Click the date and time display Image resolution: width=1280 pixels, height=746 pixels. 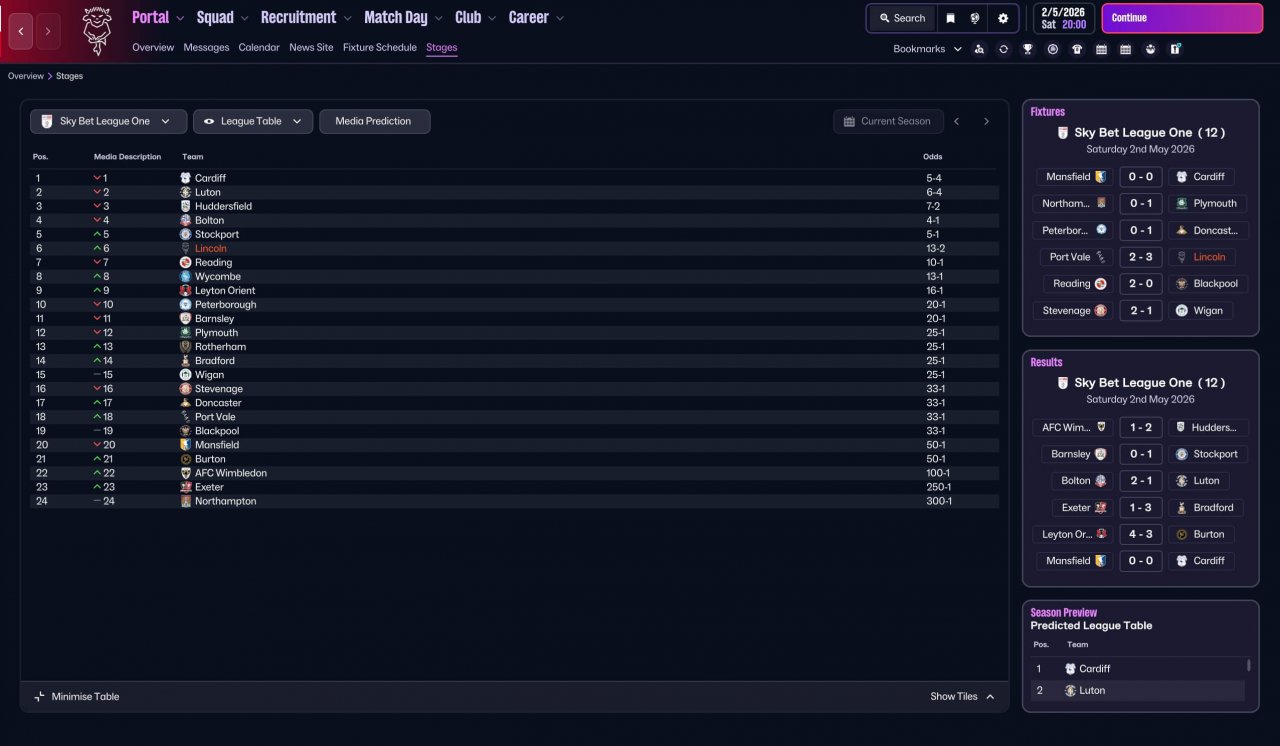coord(1063,18)
